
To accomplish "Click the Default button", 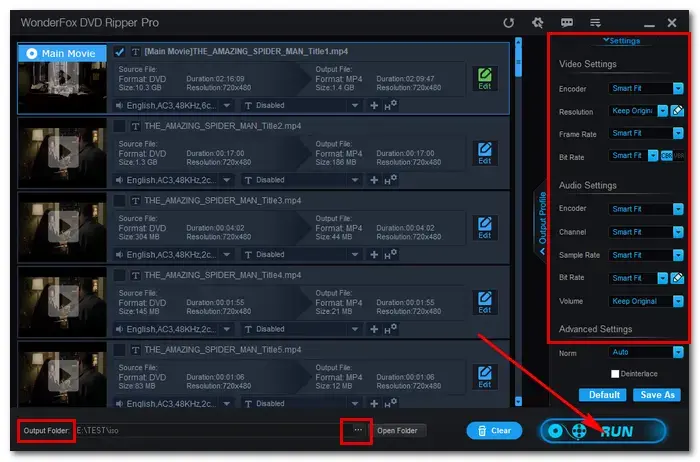I will tap(603, 395).
